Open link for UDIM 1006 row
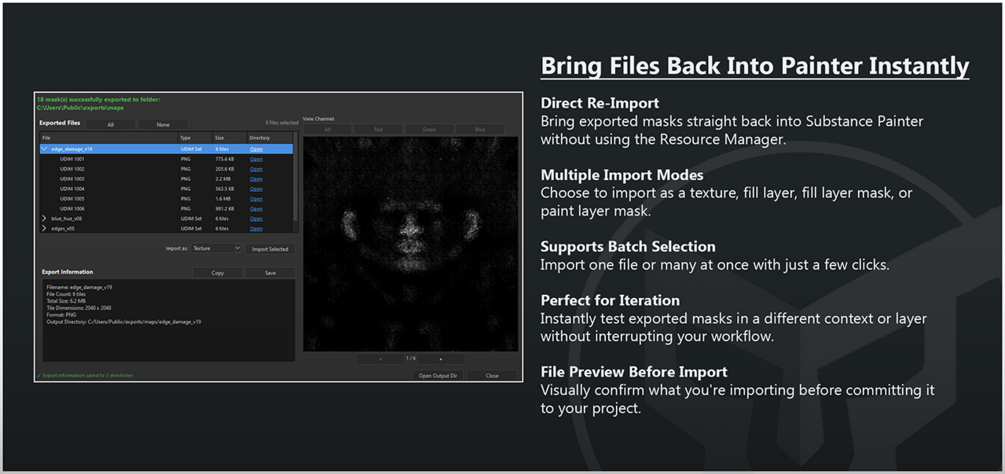The image size is (1005, 474). tap(256, 209)
